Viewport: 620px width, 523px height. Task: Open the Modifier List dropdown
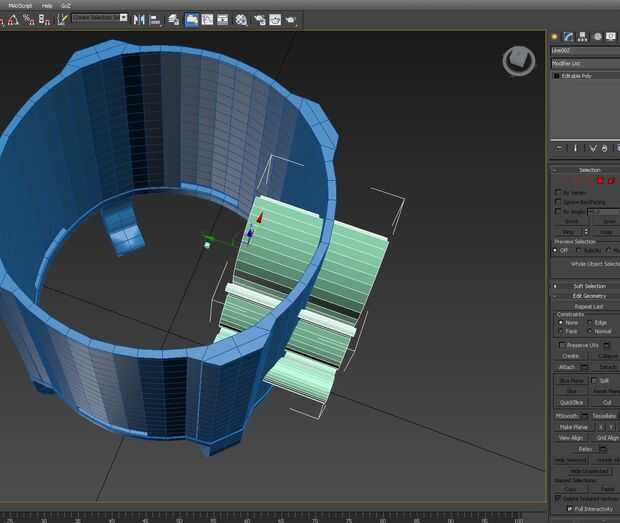pos(584,63)
